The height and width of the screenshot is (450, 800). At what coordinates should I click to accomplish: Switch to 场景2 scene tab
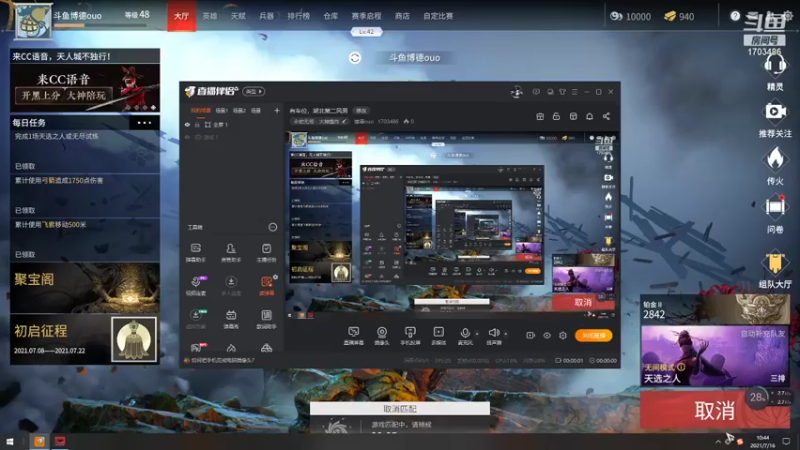click(239, 110)
